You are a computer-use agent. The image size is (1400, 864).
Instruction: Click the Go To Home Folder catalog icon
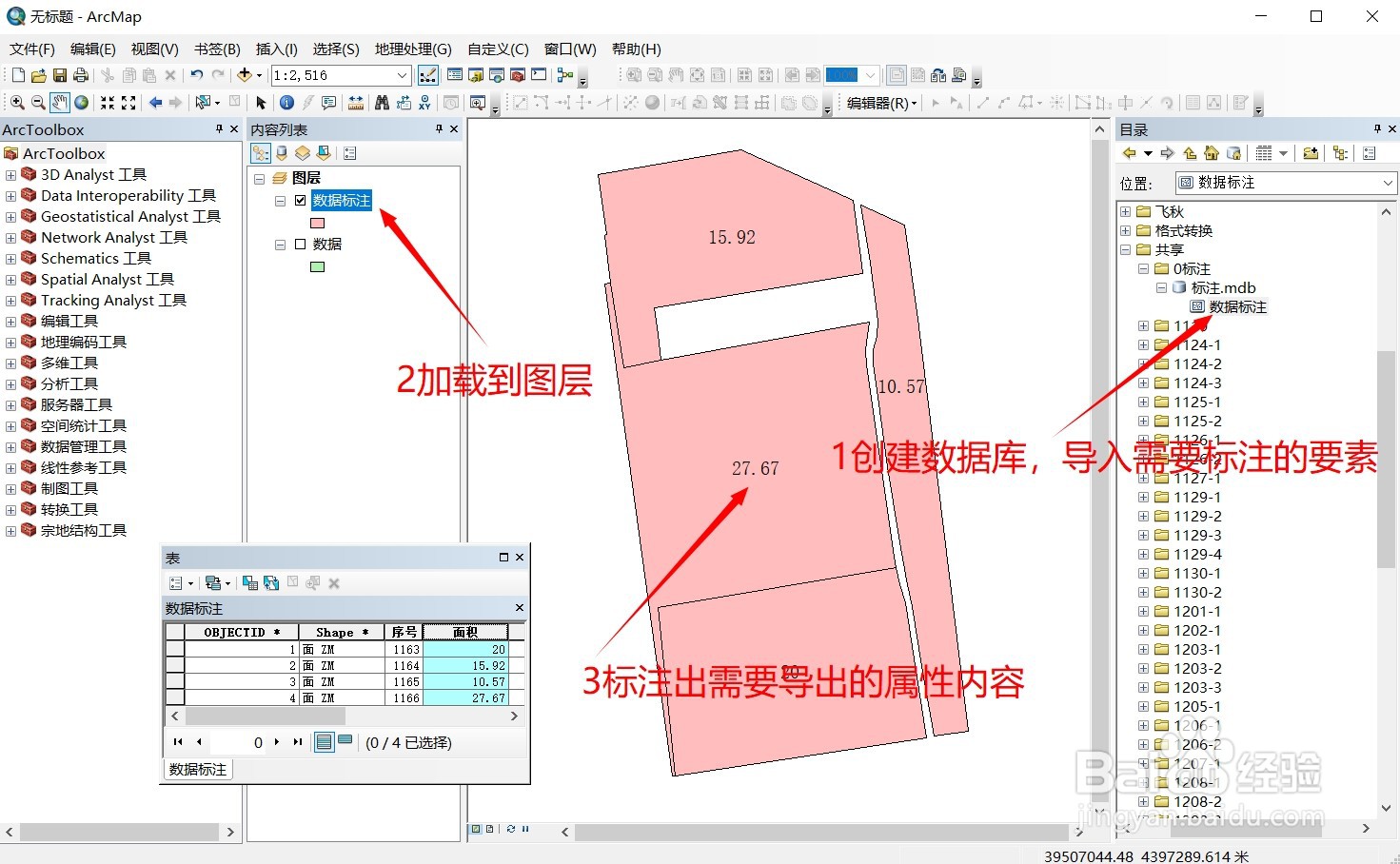pos(1212,153)
